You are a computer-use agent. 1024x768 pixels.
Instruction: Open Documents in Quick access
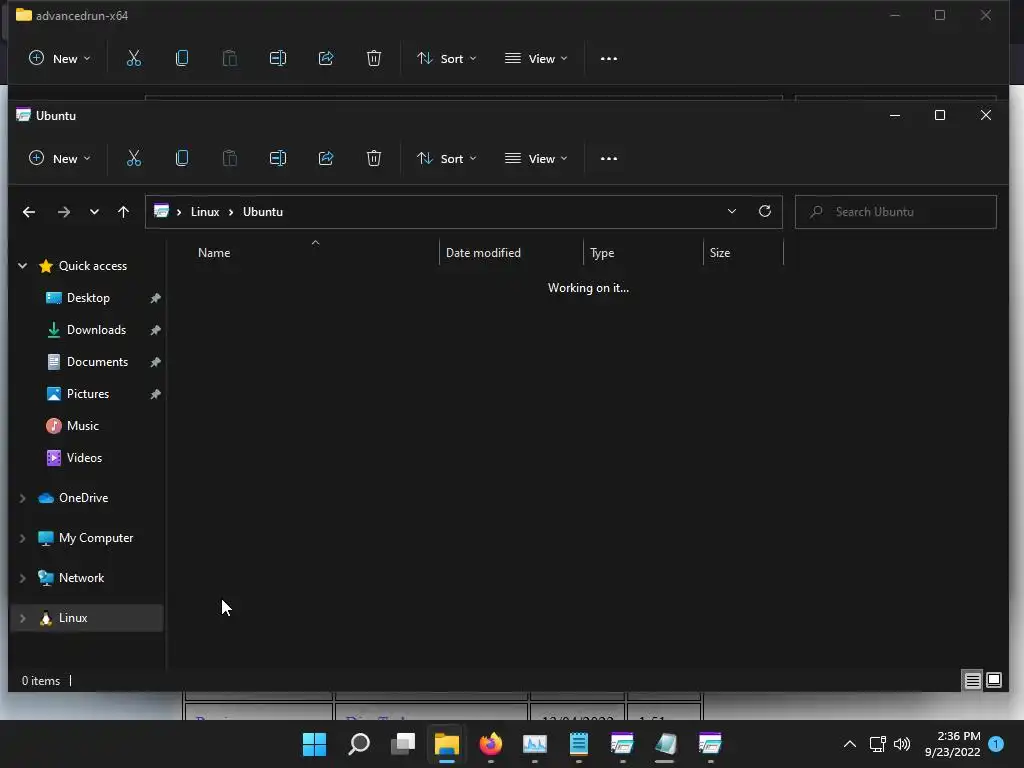[x=97, y=362]
